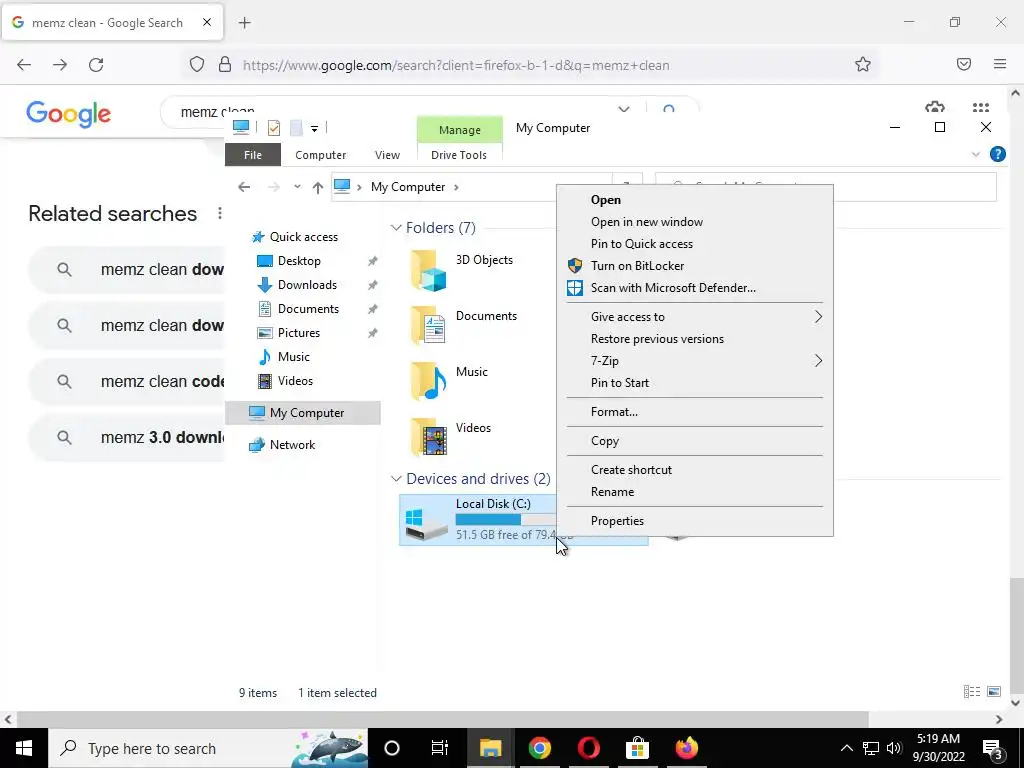Choose Properties in the context menu
The width and height of the screenshot is (1024, 768).
(x=694, y=521)
